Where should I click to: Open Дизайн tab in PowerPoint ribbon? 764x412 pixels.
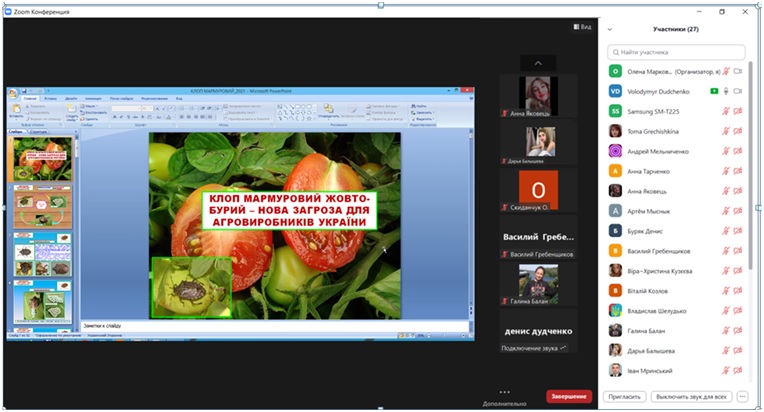tap(71, 98)
